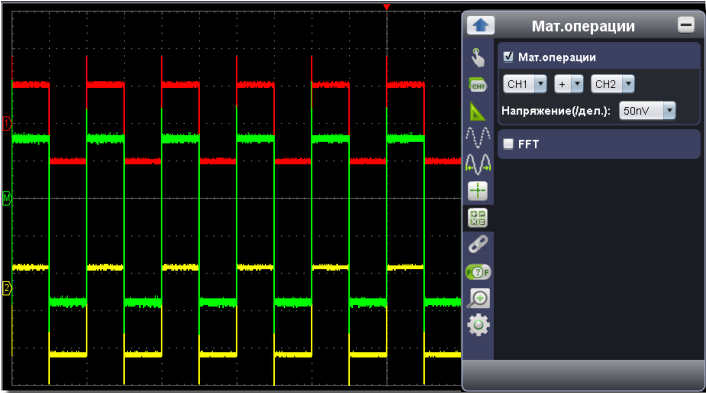
Task: Click the red channel 1 level marker
Action: (6, 123)
